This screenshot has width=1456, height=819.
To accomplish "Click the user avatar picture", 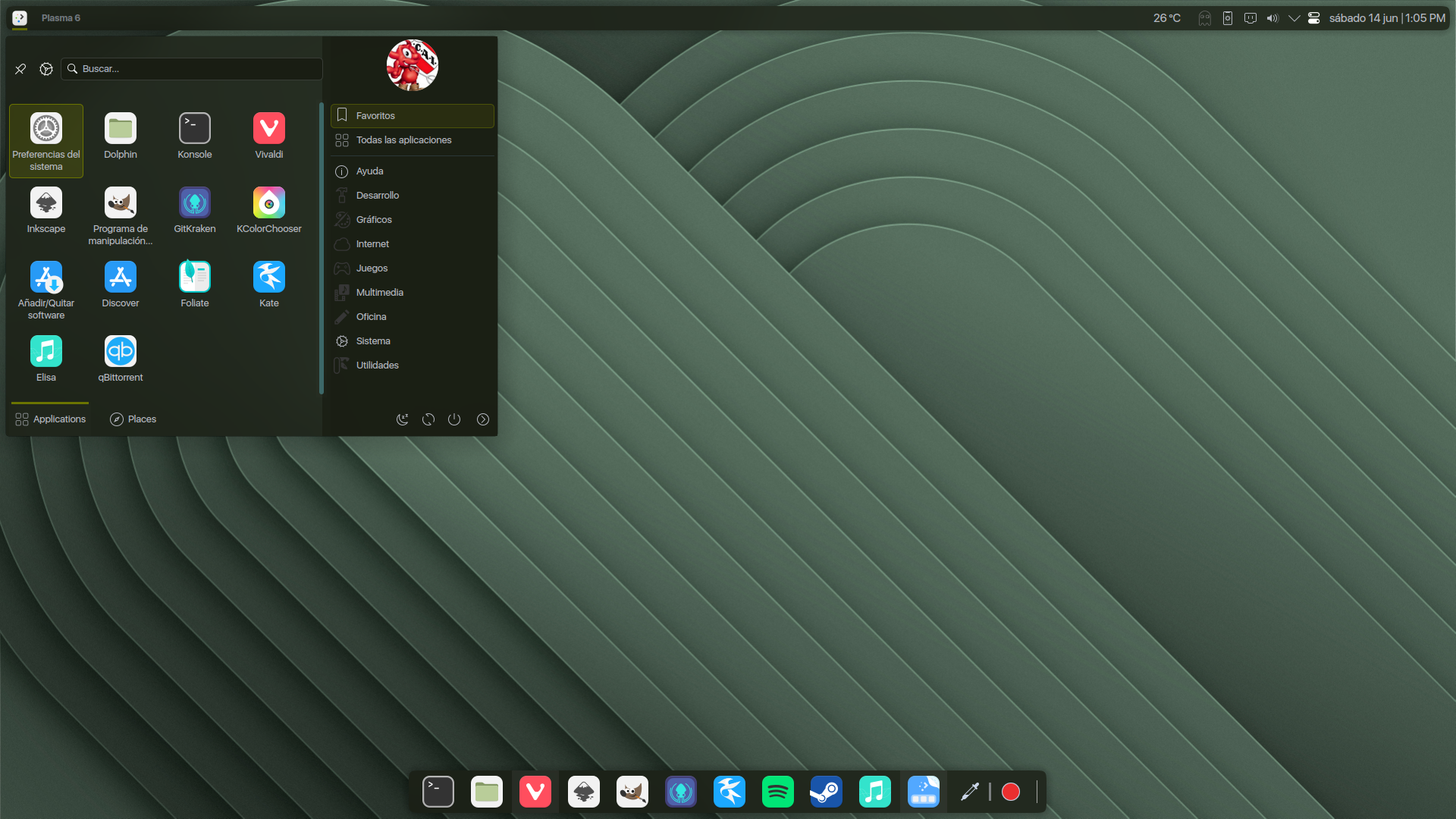I will pyautogui.click(x=412, y=65).
